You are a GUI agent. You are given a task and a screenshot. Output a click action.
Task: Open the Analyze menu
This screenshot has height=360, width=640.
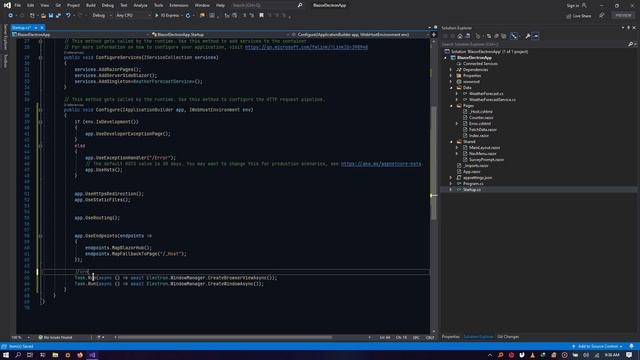(x=140, y=5)
